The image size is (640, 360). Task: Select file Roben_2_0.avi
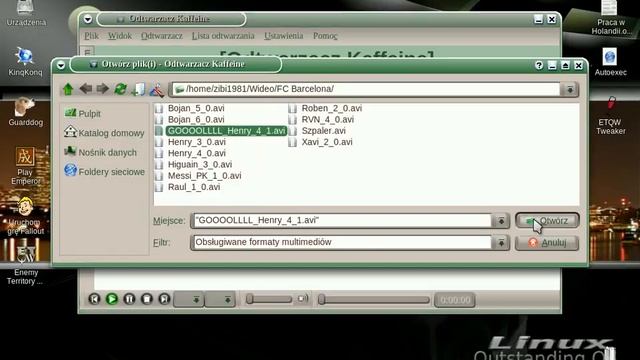coord(325,108)
